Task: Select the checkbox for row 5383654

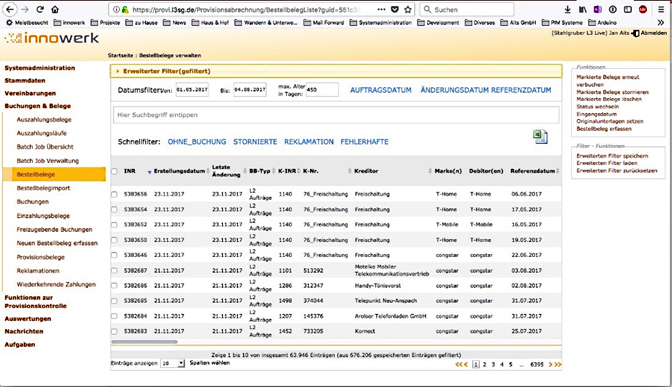Action: (x=114, y=210)
